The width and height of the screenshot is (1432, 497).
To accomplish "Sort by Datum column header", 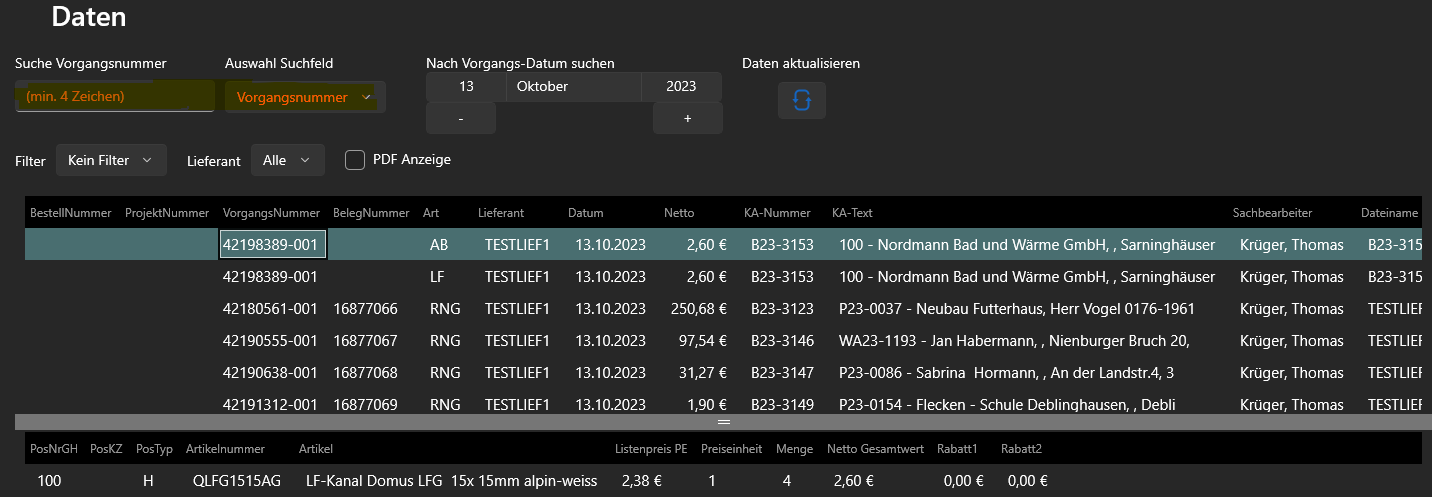I will 586,213.
